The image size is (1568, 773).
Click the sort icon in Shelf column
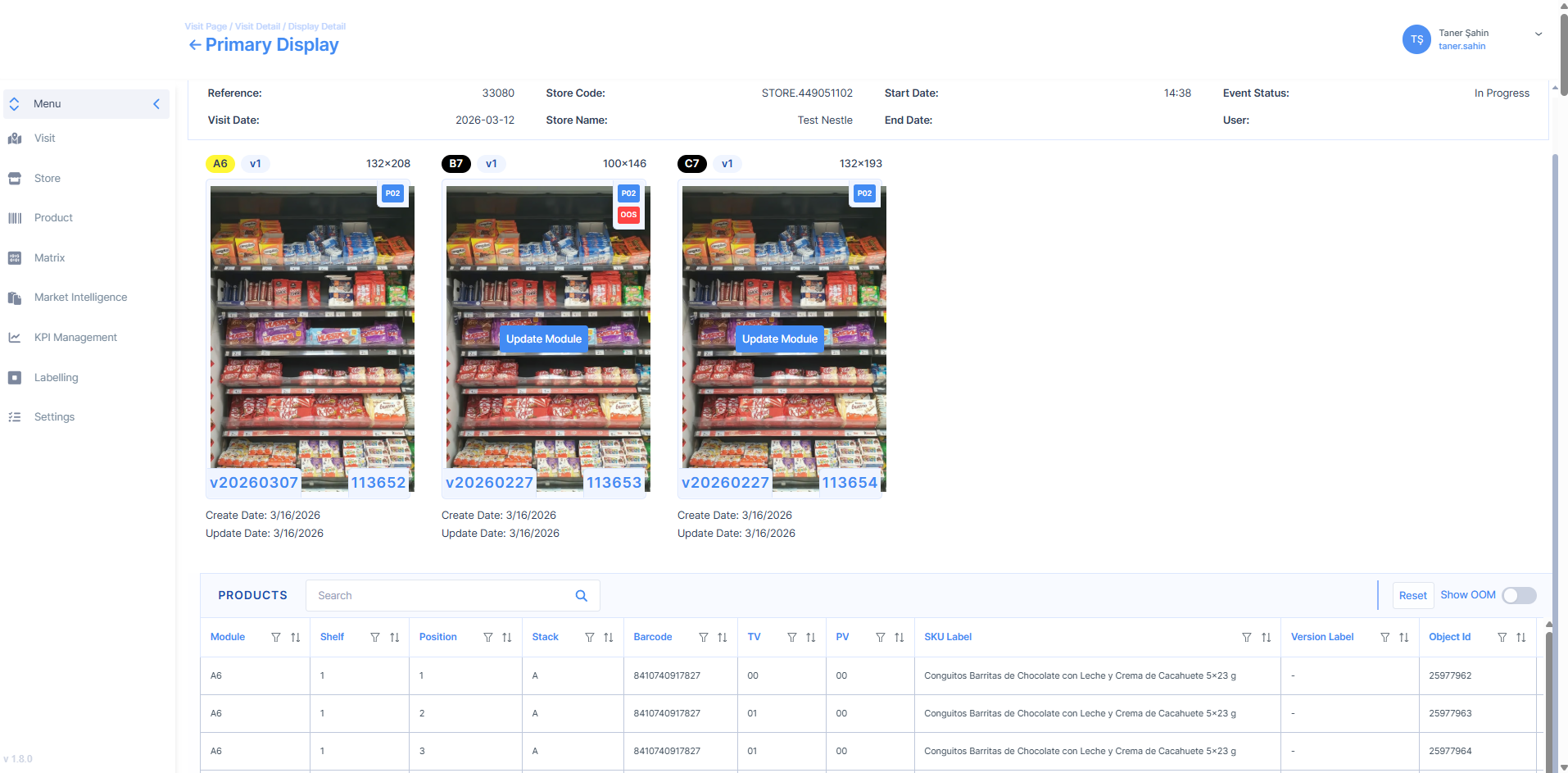tap(394, 638)
